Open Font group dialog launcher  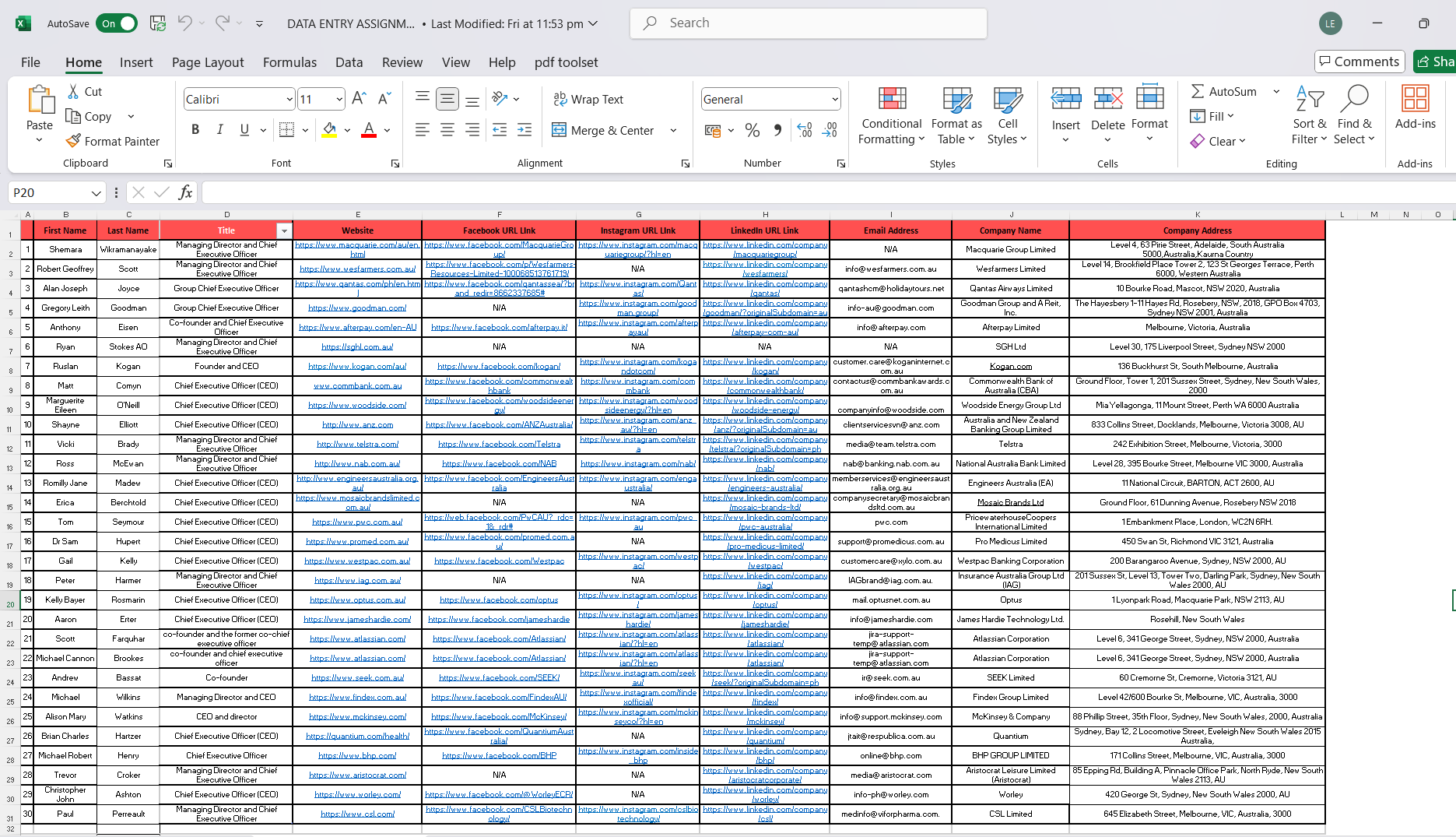[x=395, y=164]
